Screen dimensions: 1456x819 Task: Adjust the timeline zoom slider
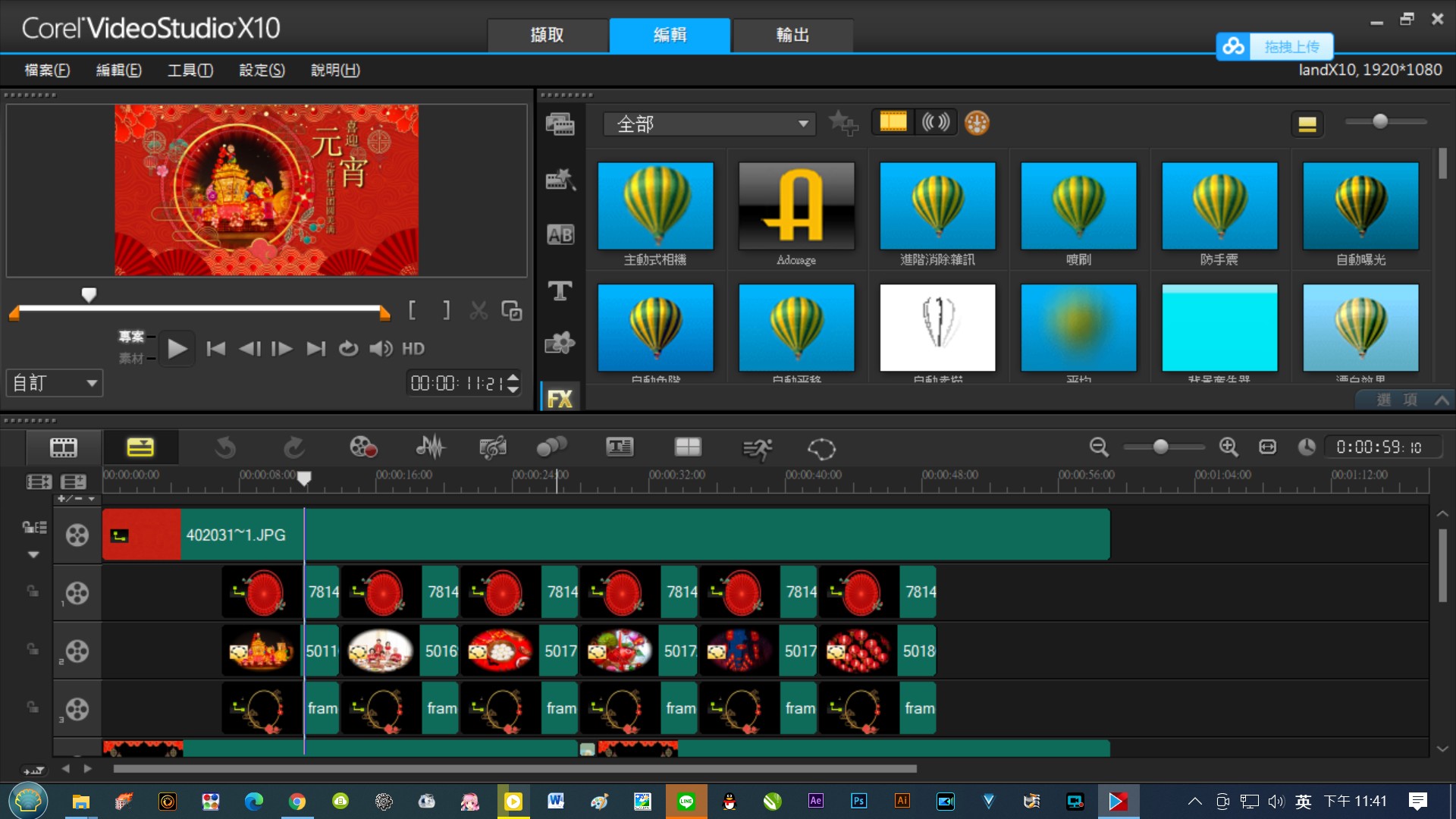click(1160, 447)
